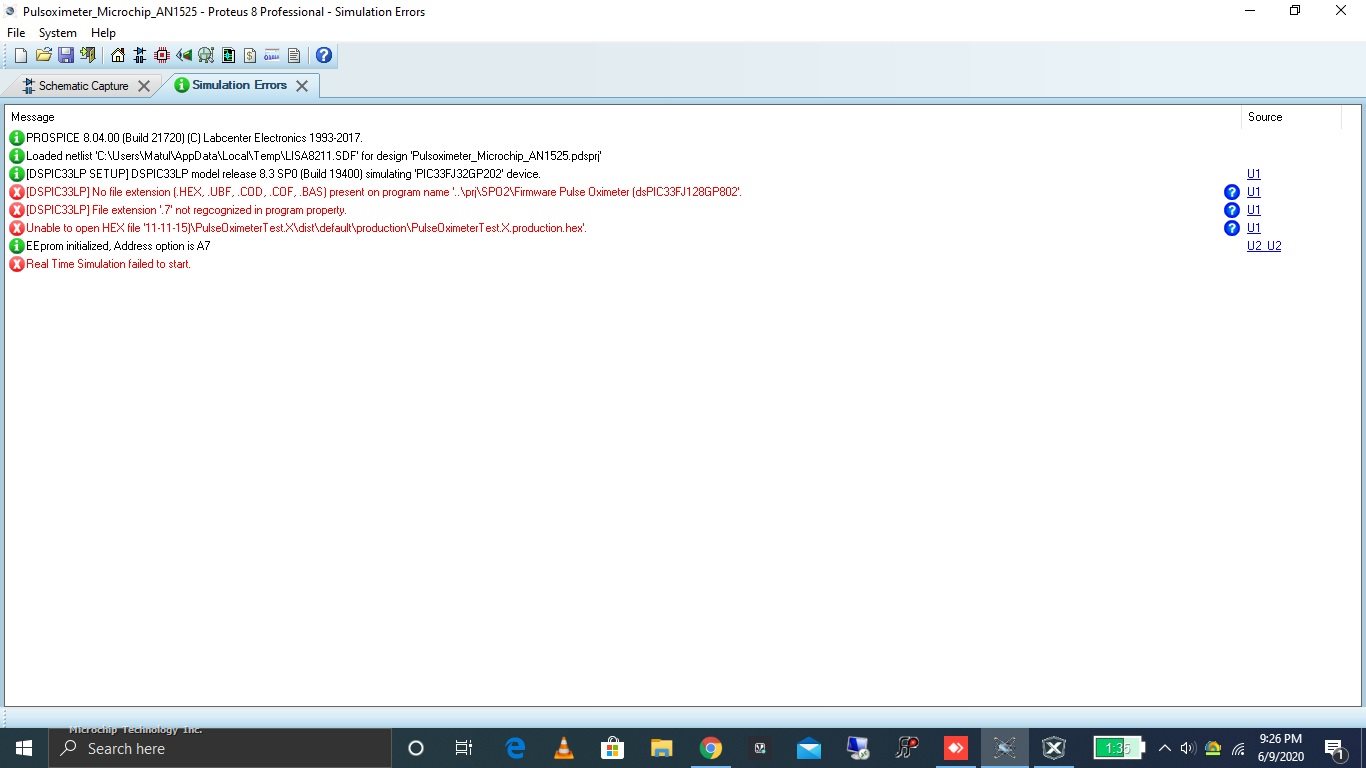Open PCB Layout red chip icon

(162, 55)
